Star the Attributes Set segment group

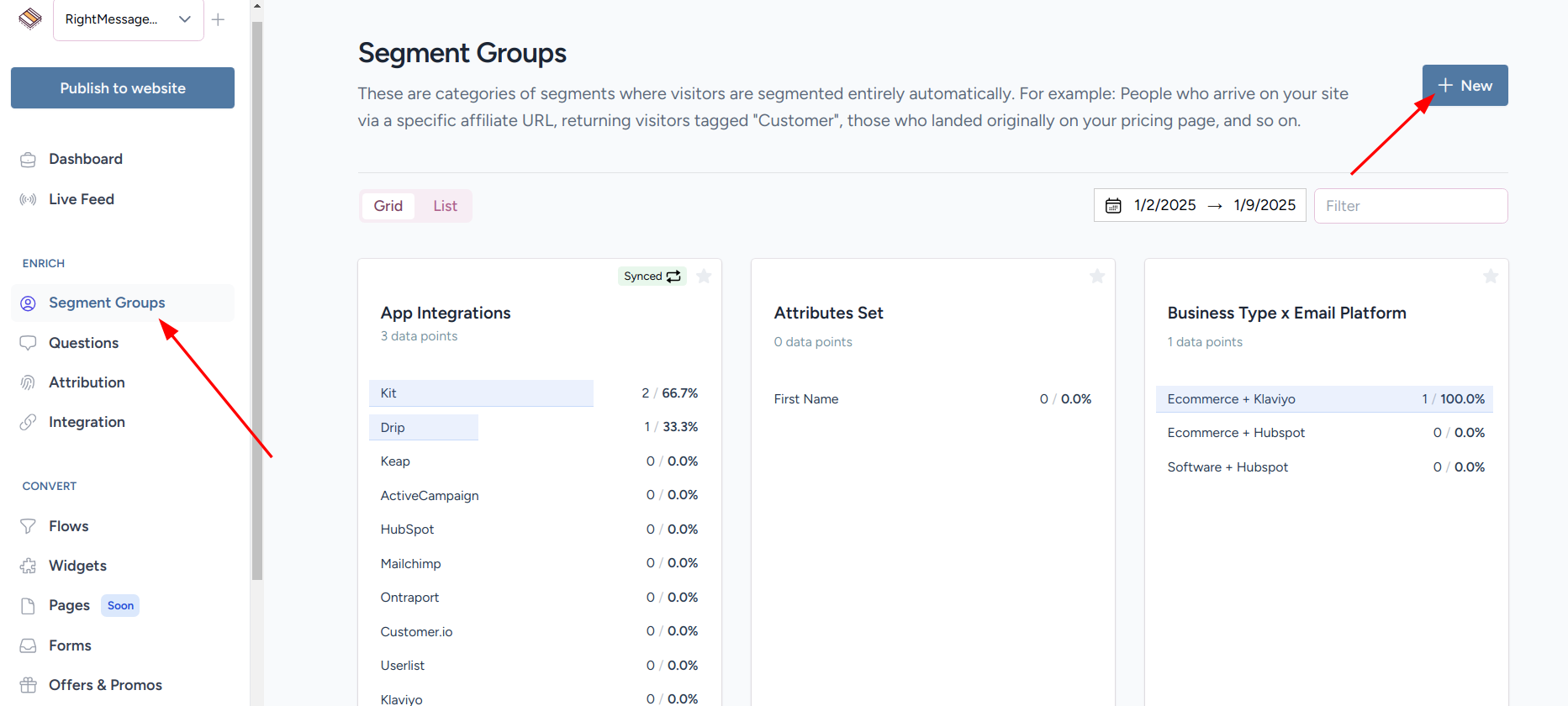pyautogui.click(x=1097, y=277)
